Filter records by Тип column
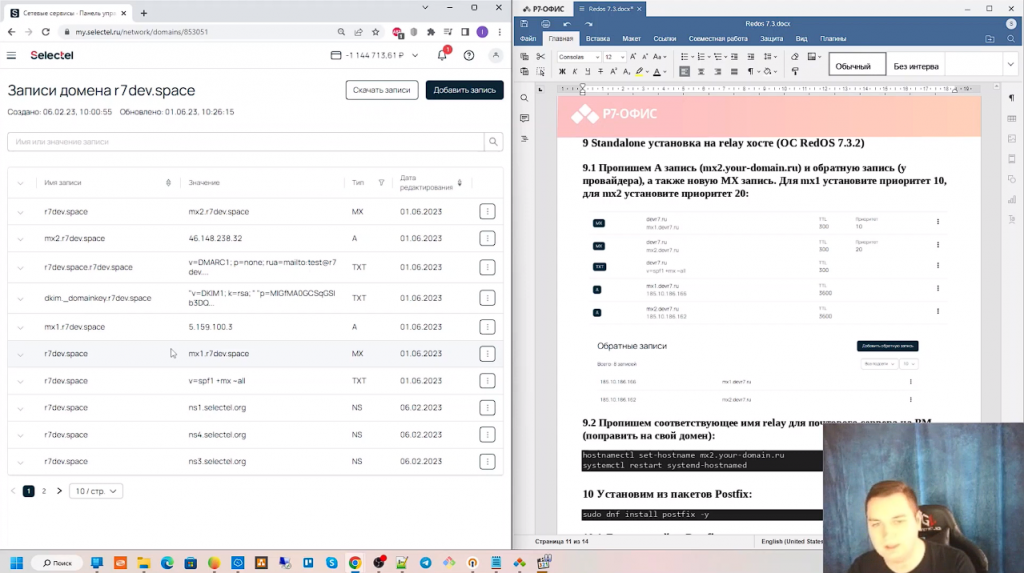 (x=381, y=183)
